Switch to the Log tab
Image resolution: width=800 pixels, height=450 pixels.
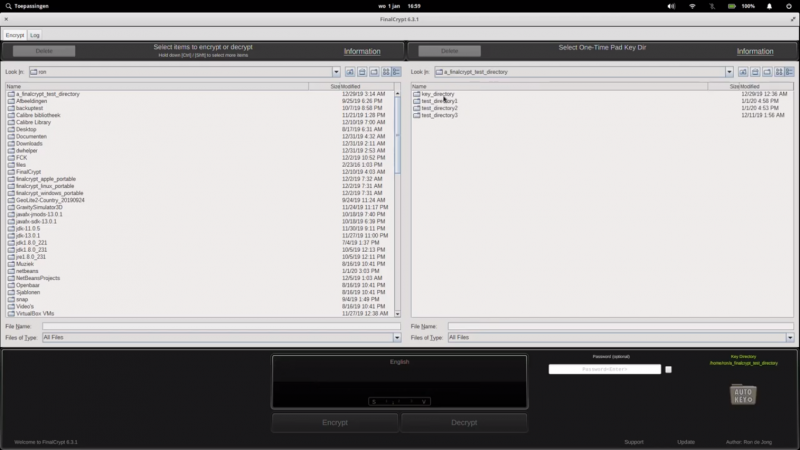[x=35, y=35]
